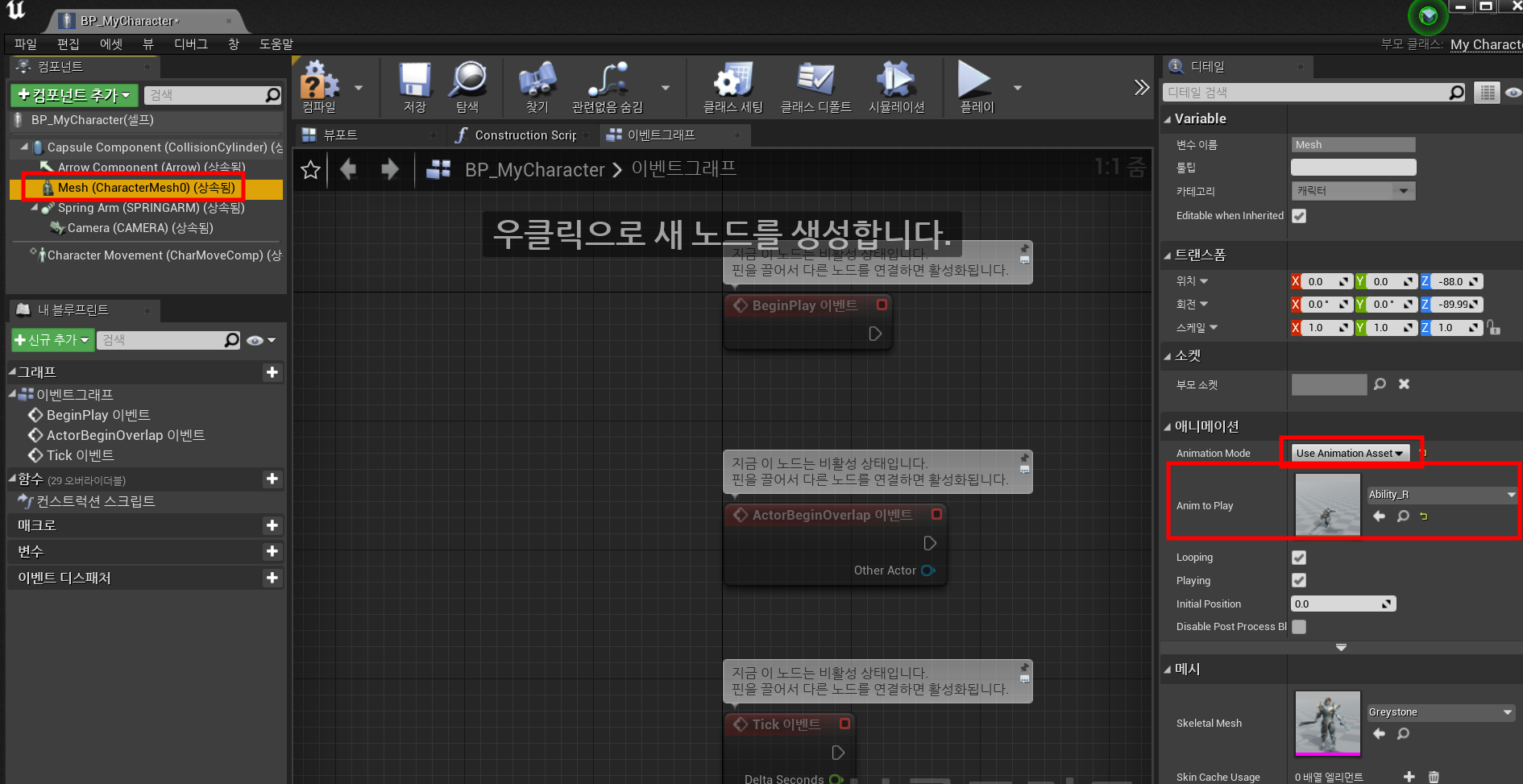The height and width of the screenshot is (784, 1523).
Task: Start Simulation (시뮬레이션) icon
Action: point(896,87)
